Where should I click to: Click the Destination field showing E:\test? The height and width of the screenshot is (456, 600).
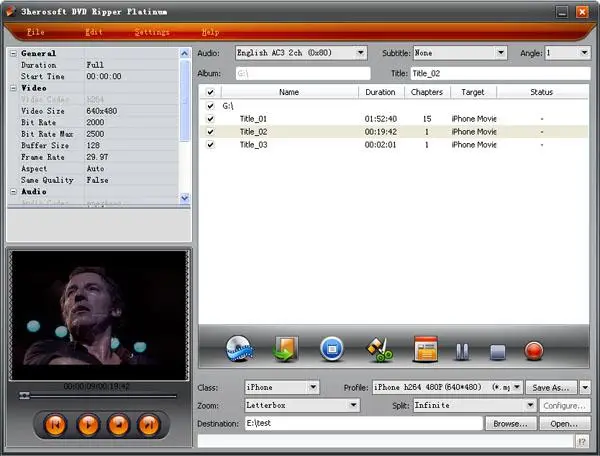coord(364,423)
